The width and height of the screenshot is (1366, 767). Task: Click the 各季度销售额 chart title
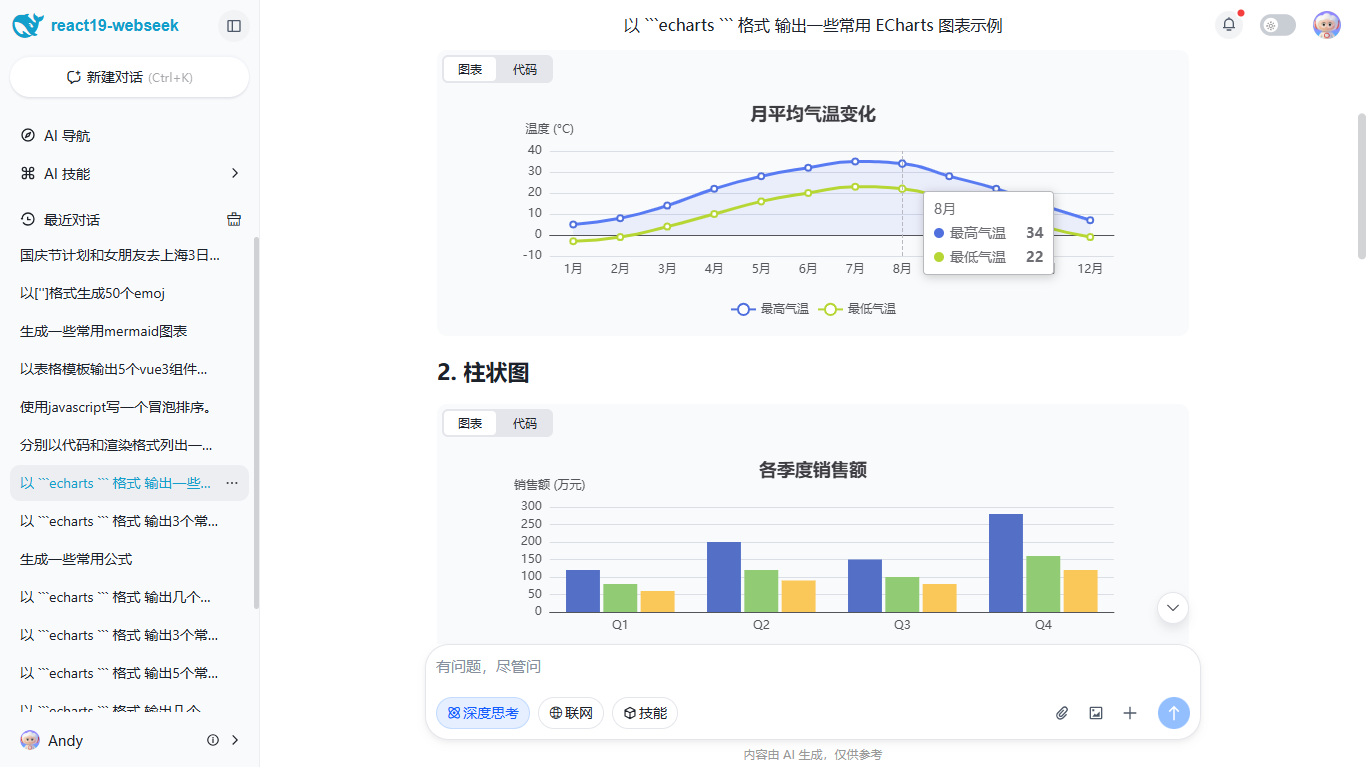pyautogui.click(x=813, y=470)
